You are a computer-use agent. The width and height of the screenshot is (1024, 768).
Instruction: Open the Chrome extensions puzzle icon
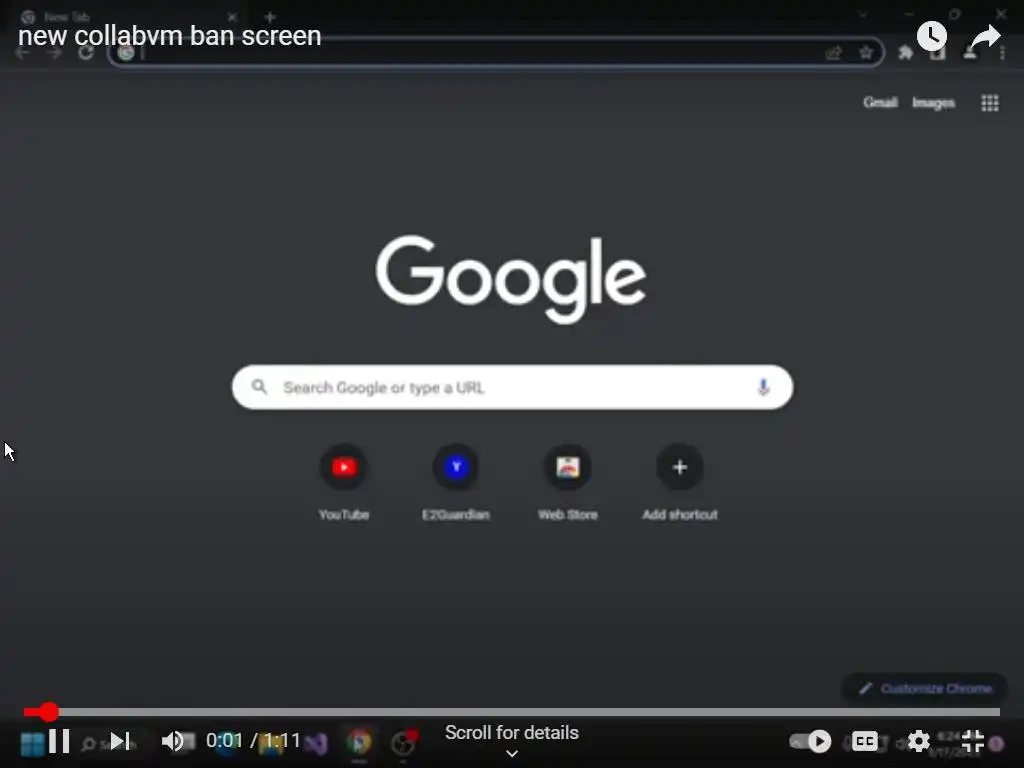pyautogui.click(x=904, y=53)
